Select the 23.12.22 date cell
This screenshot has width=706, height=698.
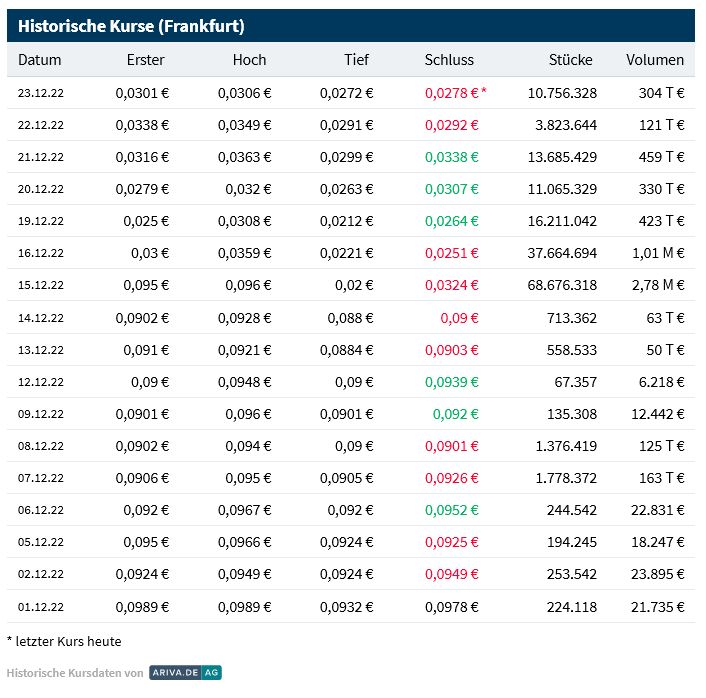41,93
